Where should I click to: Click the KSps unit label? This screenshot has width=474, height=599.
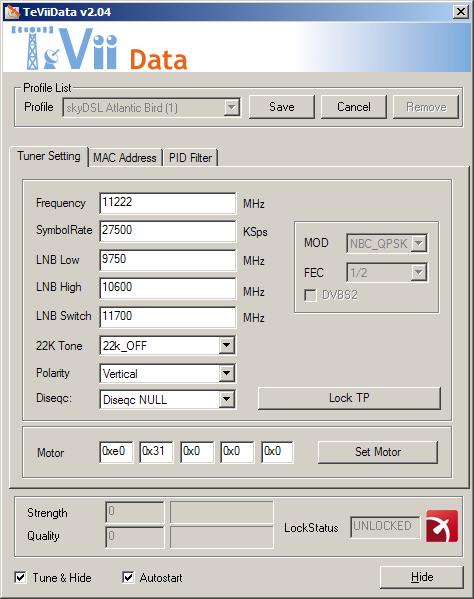[x=256, y=232]
